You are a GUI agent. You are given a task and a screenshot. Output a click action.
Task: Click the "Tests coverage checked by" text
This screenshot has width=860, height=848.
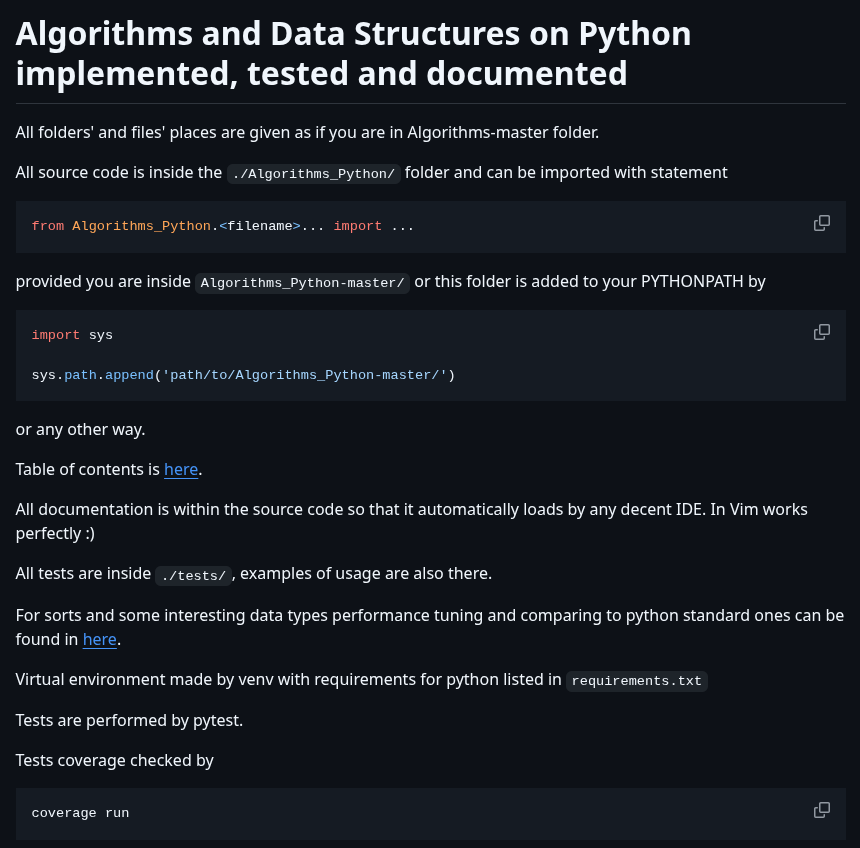115,760
